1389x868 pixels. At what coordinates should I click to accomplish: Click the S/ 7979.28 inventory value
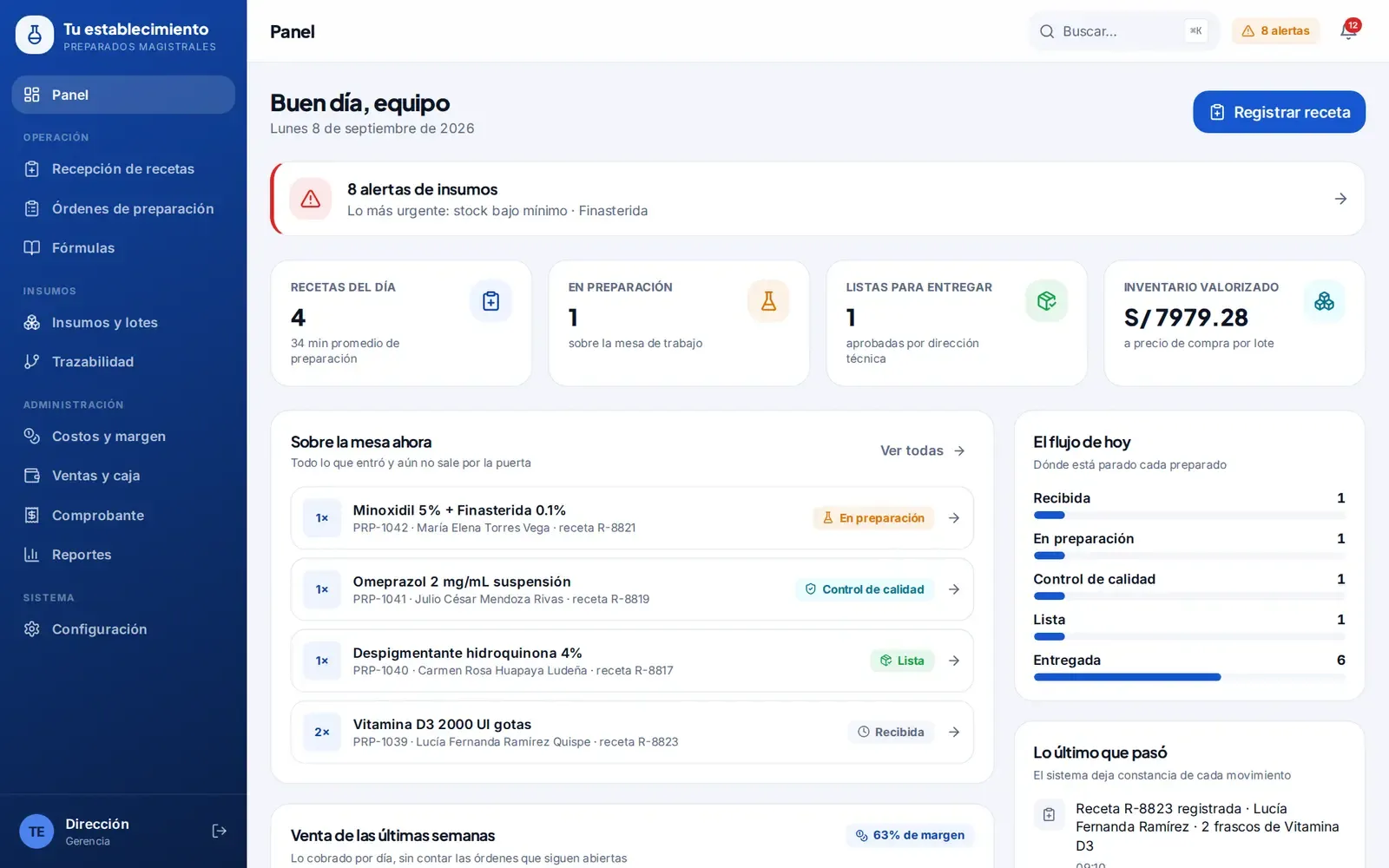point(1186,318)
